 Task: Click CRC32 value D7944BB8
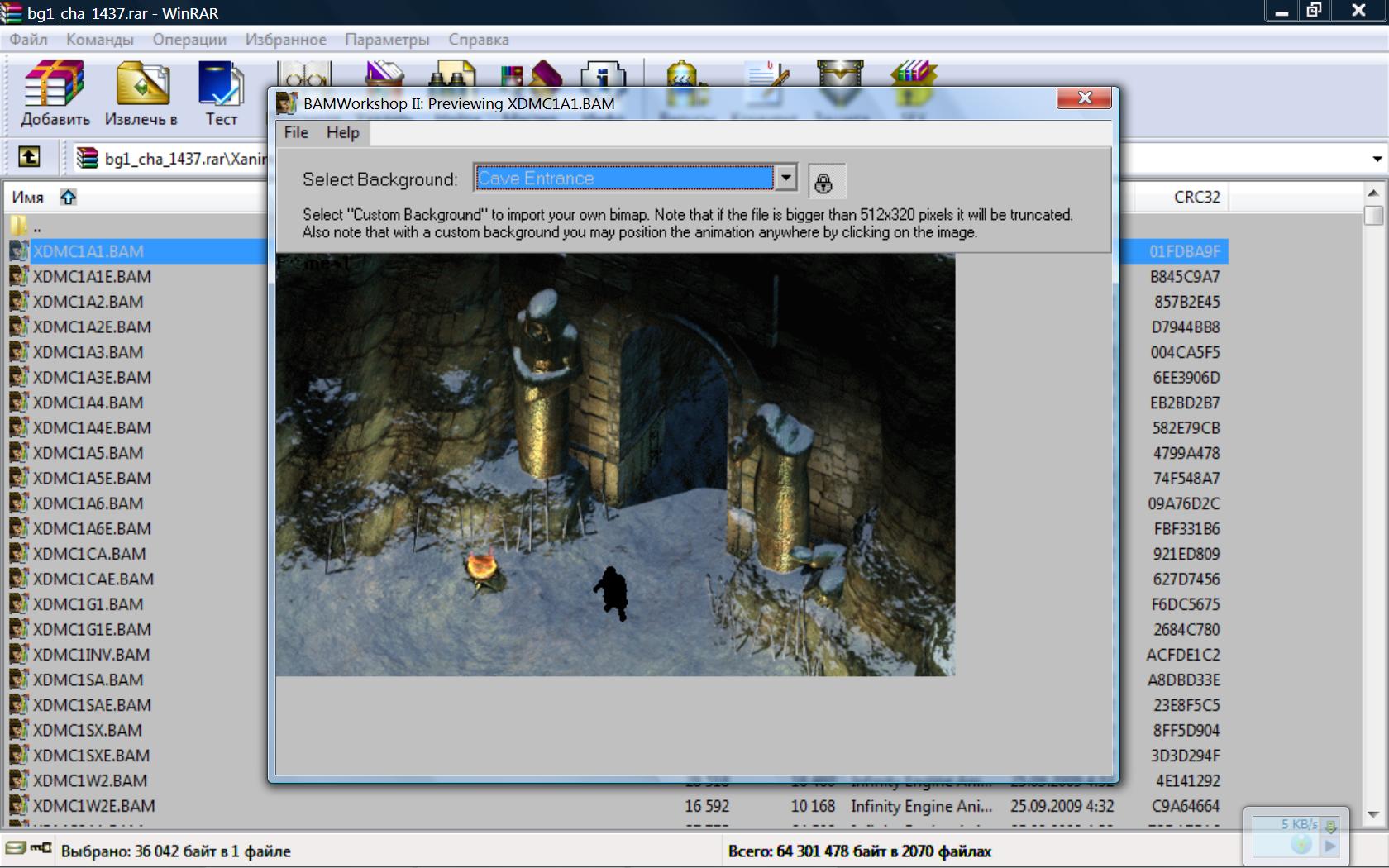coord(1186,327)
